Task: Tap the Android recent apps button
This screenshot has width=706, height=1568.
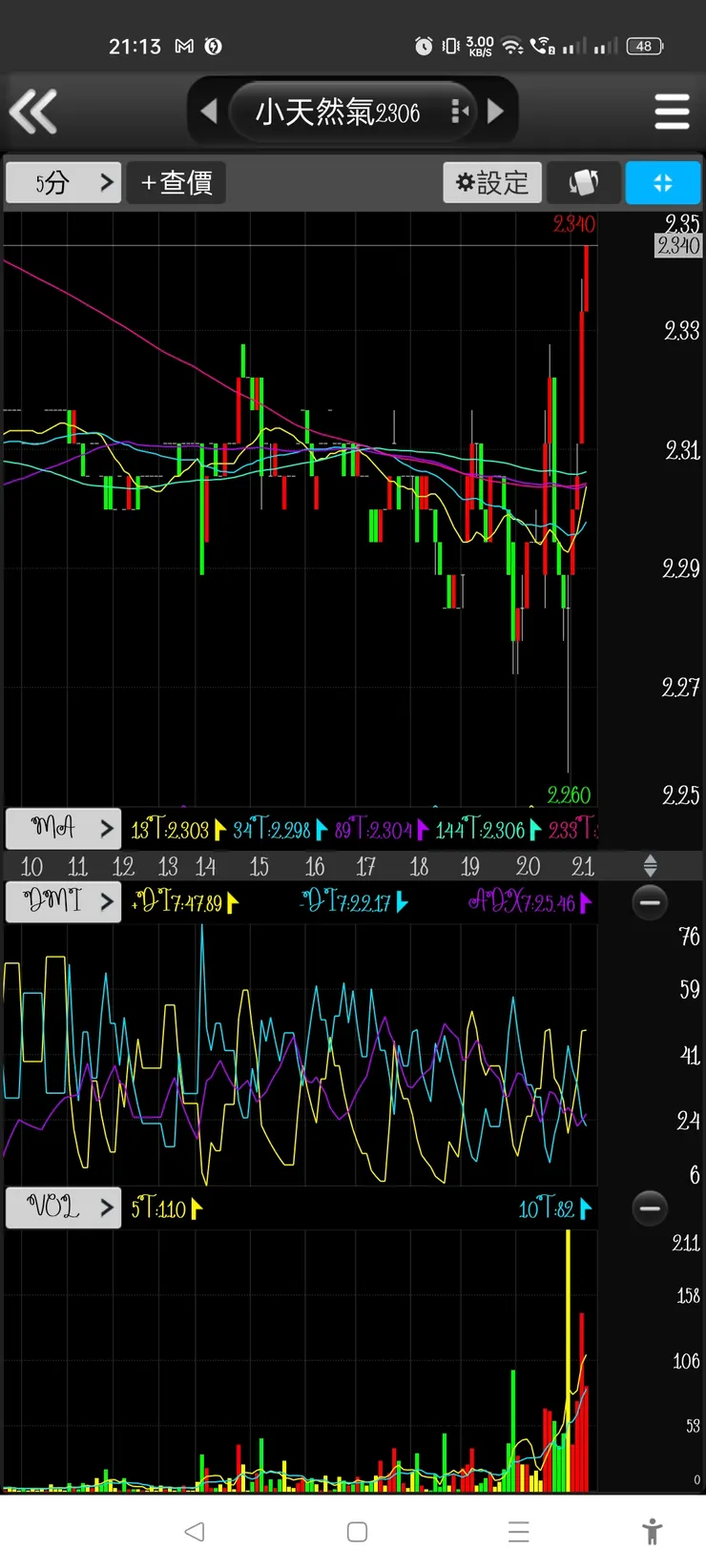Action: (x=518, y=1532)
